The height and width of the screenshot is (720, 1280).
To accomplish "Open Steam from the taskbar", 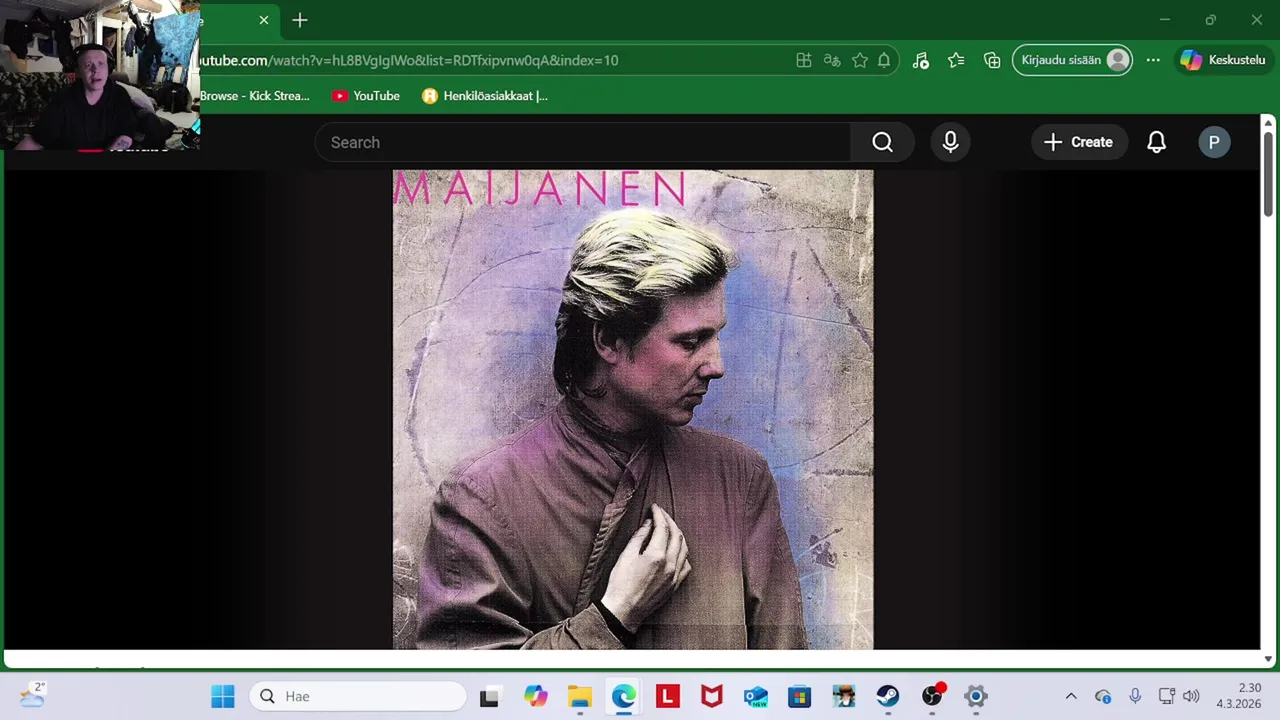I will pos(888,696).
